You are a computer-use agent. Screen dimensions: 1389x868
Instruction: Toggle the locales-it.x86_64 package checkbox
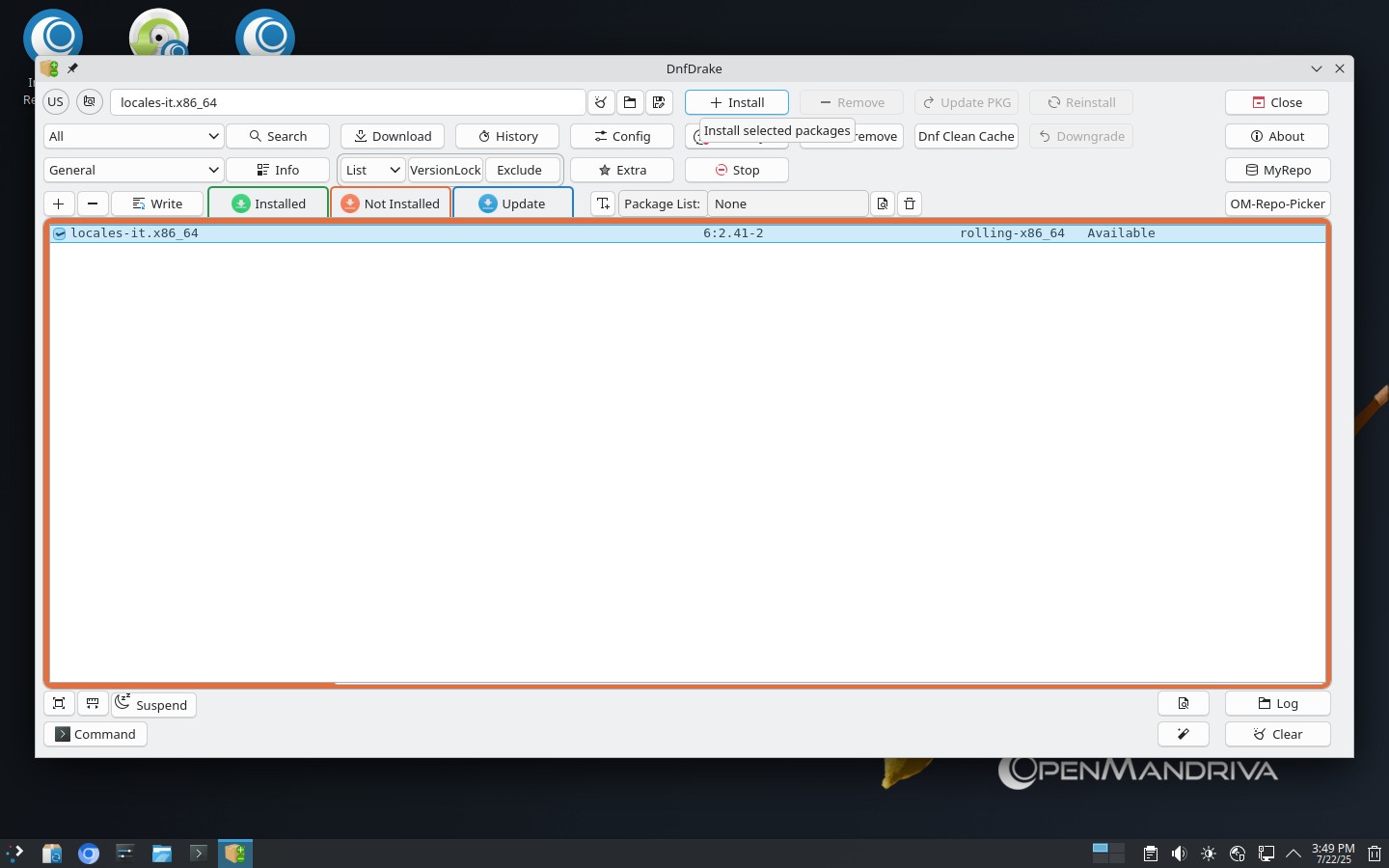pyautogui.click(x=60, y=233)
